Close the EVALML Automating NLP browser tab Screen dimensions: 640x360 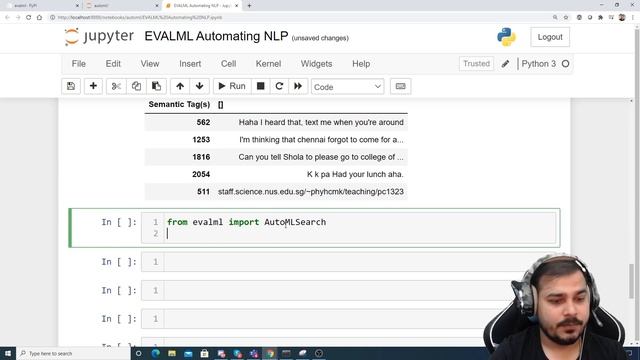tap(236, 6)
